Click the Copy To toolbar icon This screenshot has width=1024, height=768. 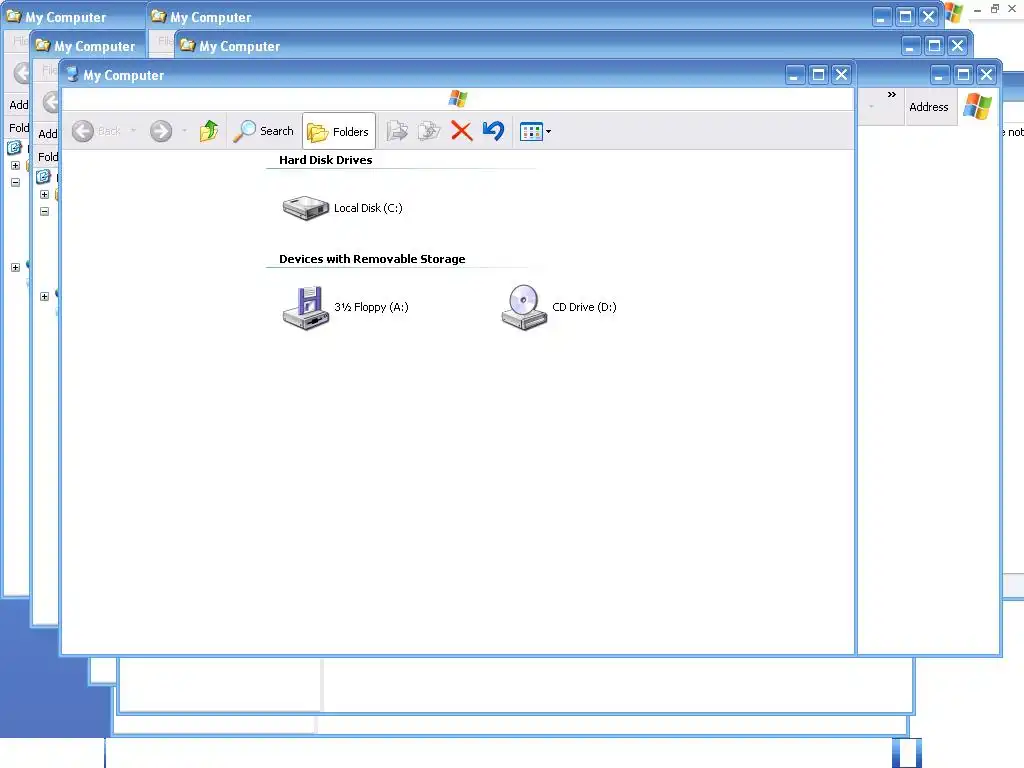[429, 131]
